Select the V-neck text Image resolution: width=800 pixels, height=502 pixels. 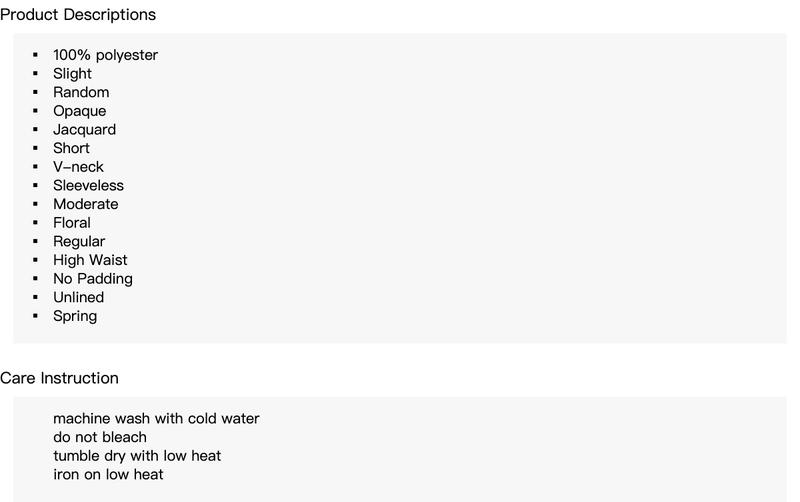(79, 167)
